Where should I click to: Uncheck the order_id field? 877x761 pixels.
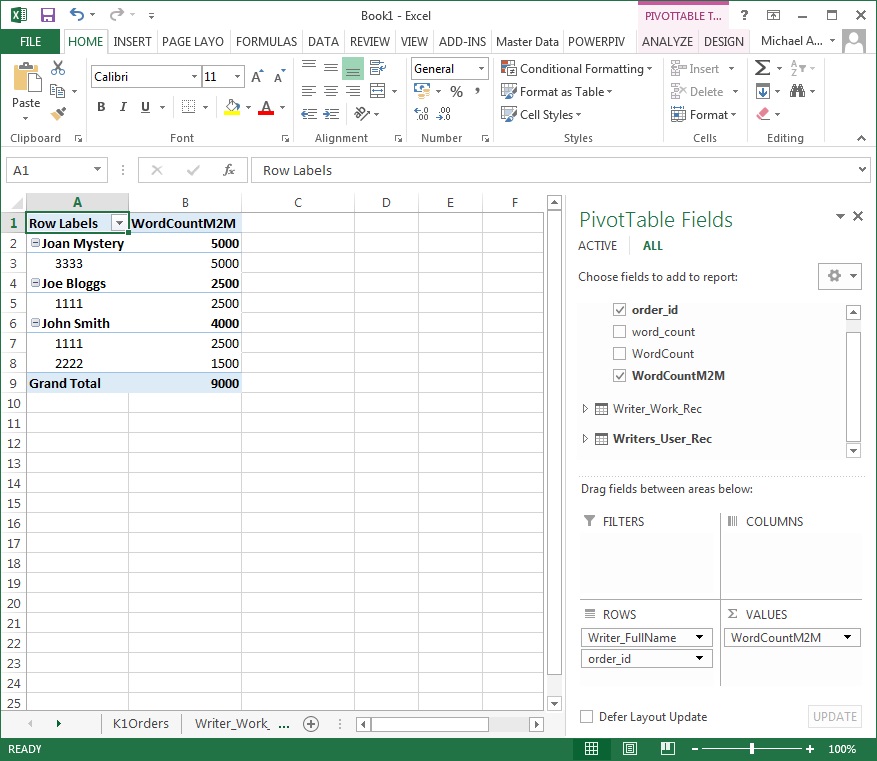point(619,310)
